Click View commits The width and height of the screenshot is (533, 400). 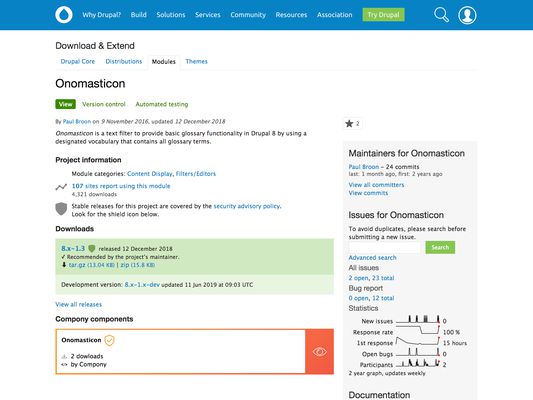(368, 193)
